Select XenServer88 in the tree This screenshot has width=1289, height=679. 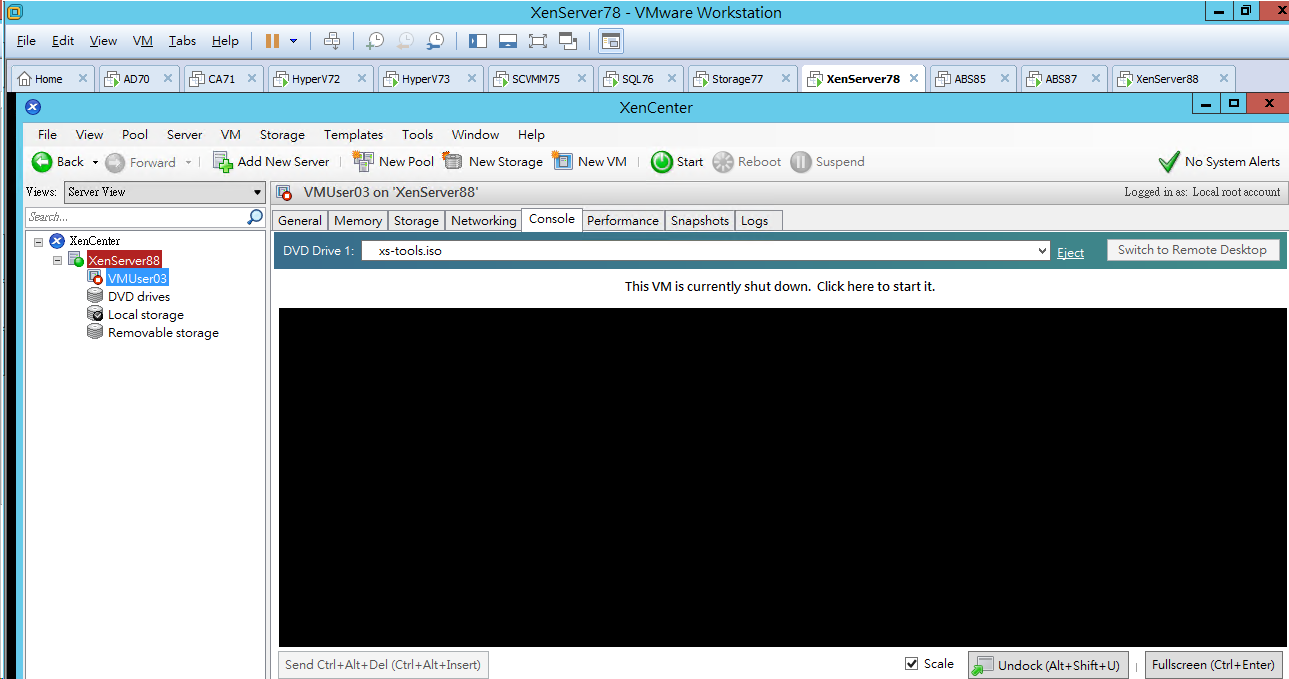(124, 260)
